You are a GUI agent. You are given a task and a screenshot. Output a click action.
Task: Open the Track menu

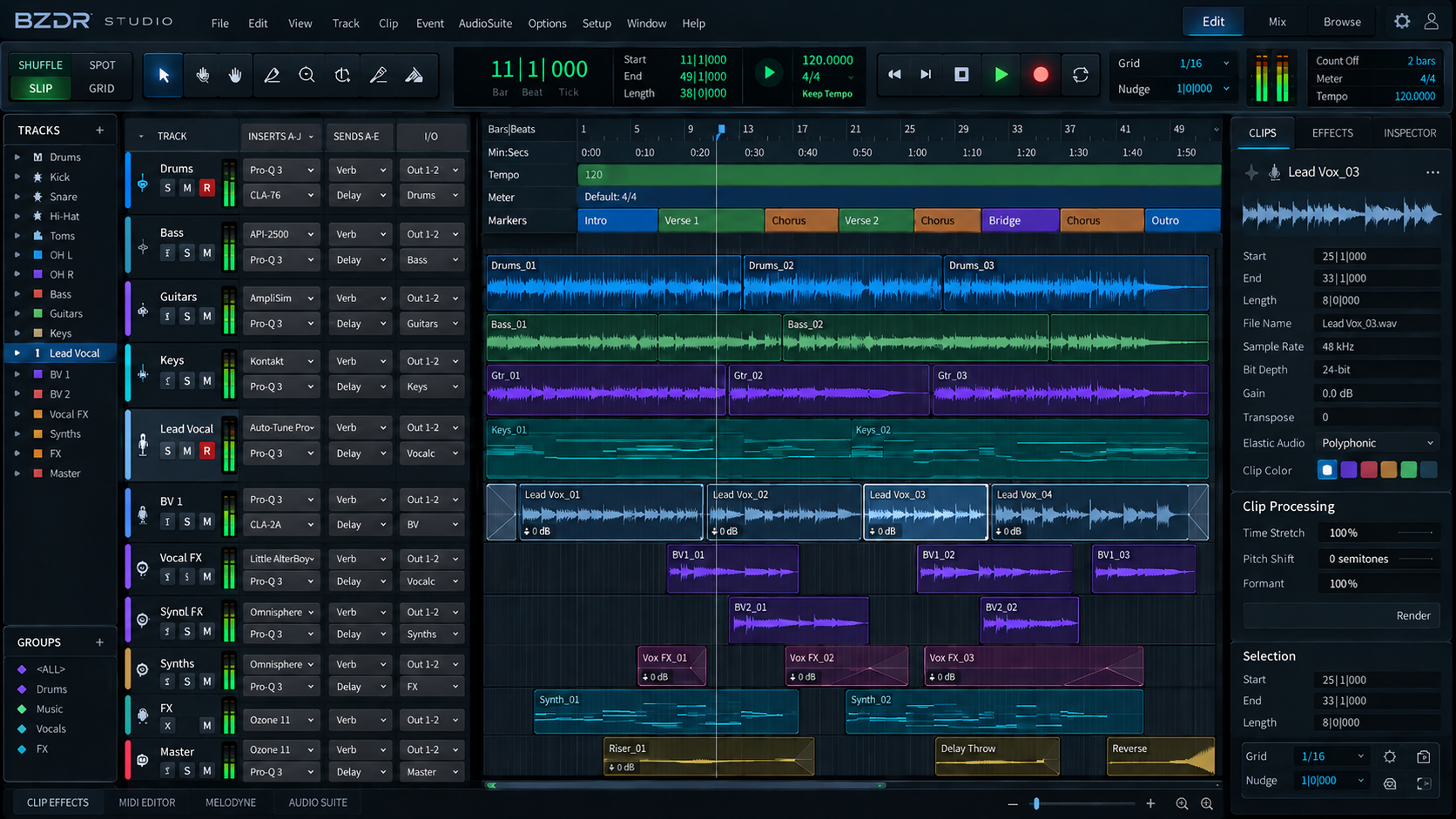(x=346, y=23)
